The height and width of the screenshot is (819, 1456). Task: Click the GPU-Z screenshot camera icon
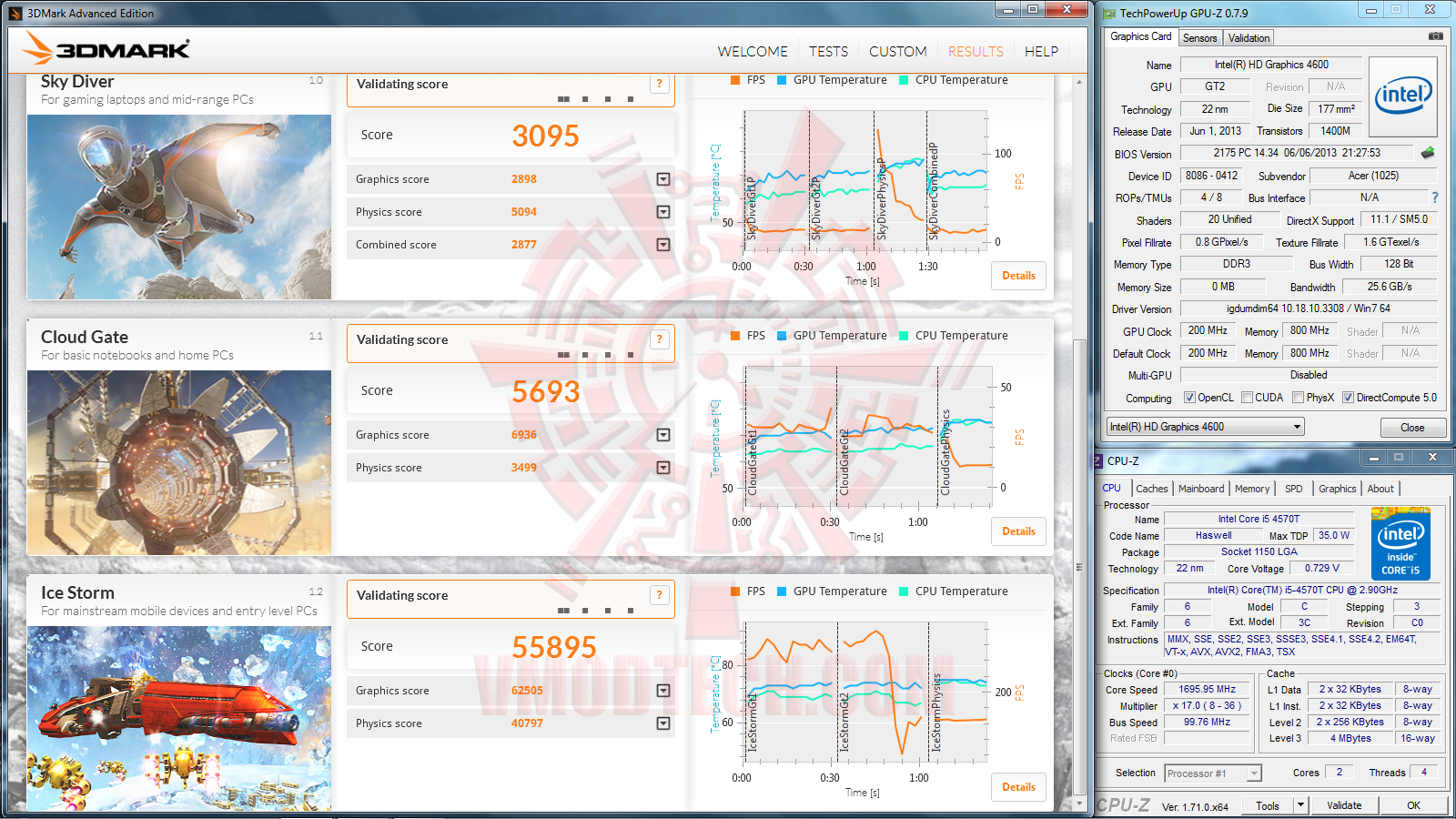(1435, 36)
